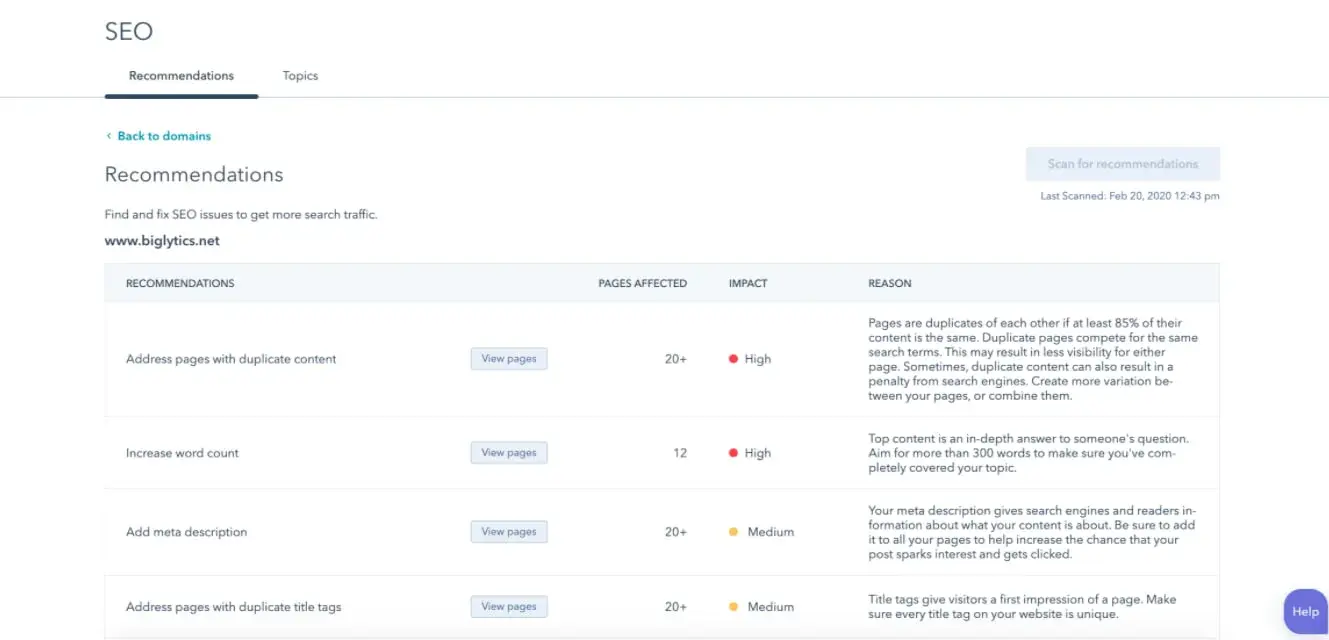Screen dimensions: 1329x640
Task: Click red High impact dot for duplicate content
Action: click(x=733, y=359)
